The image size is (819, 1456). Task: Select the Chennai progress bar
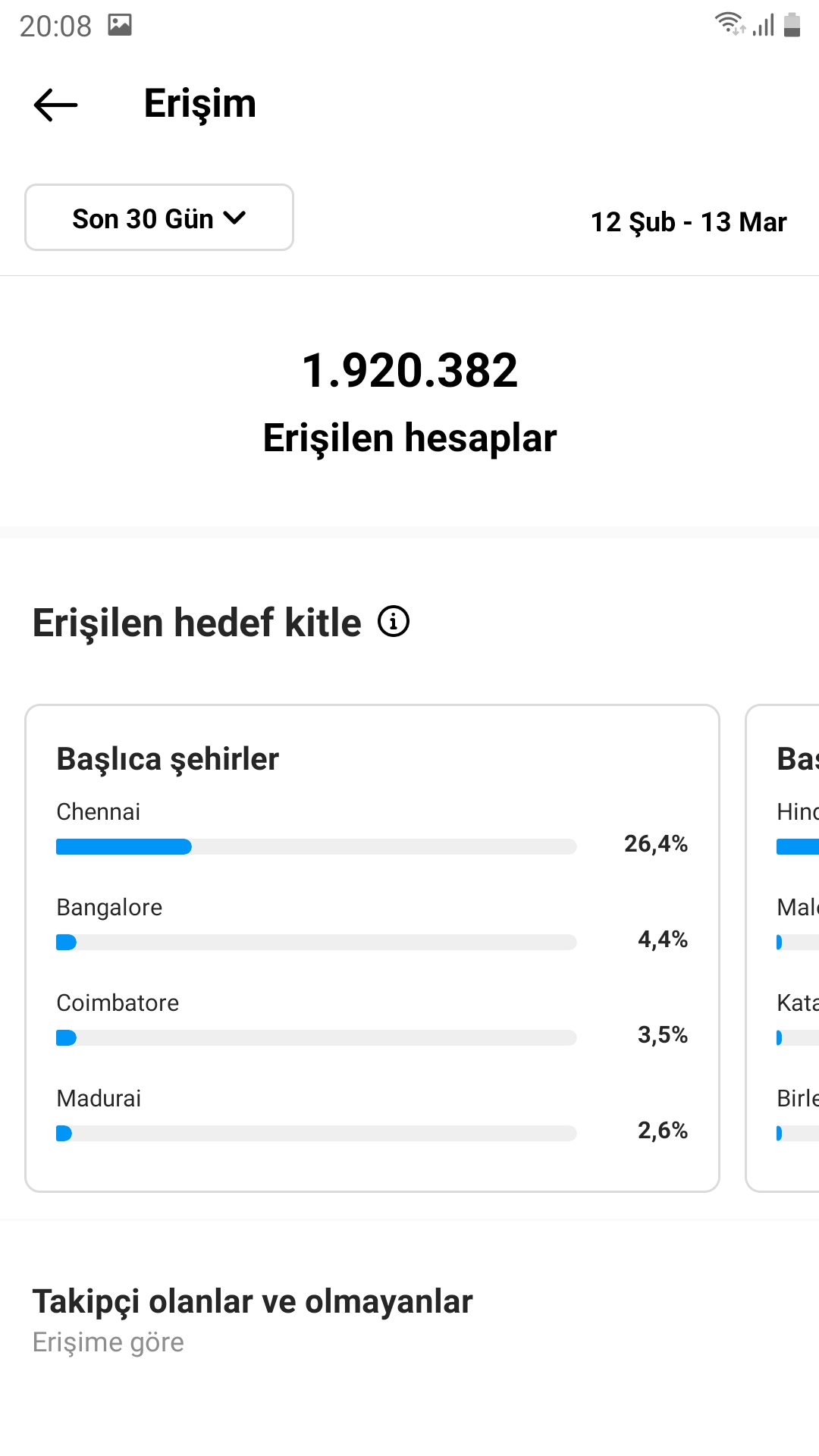(x=316, y=846)
